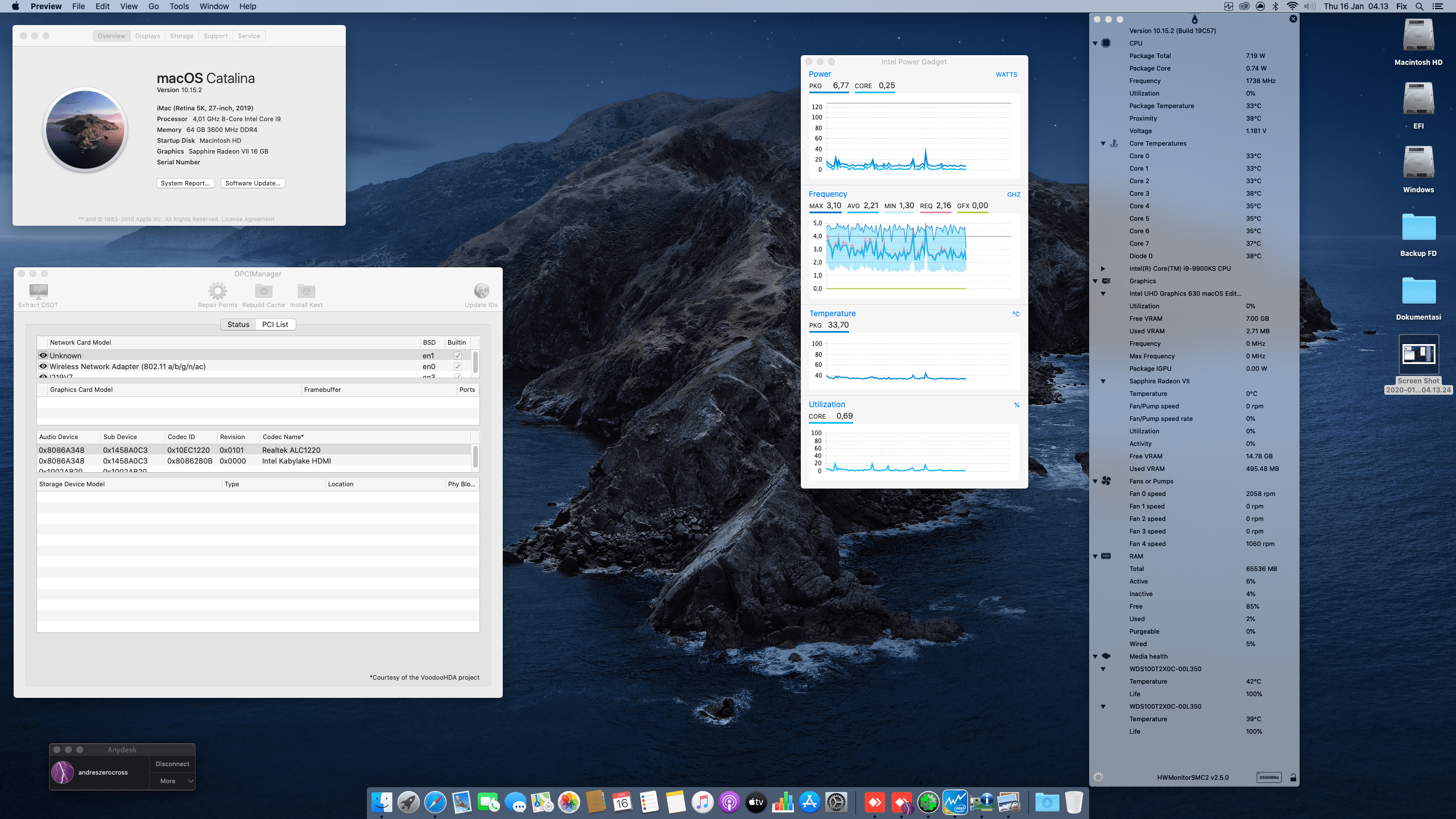
Task: Open Podcasts from the Dock
Action: (x=729, y=803)
